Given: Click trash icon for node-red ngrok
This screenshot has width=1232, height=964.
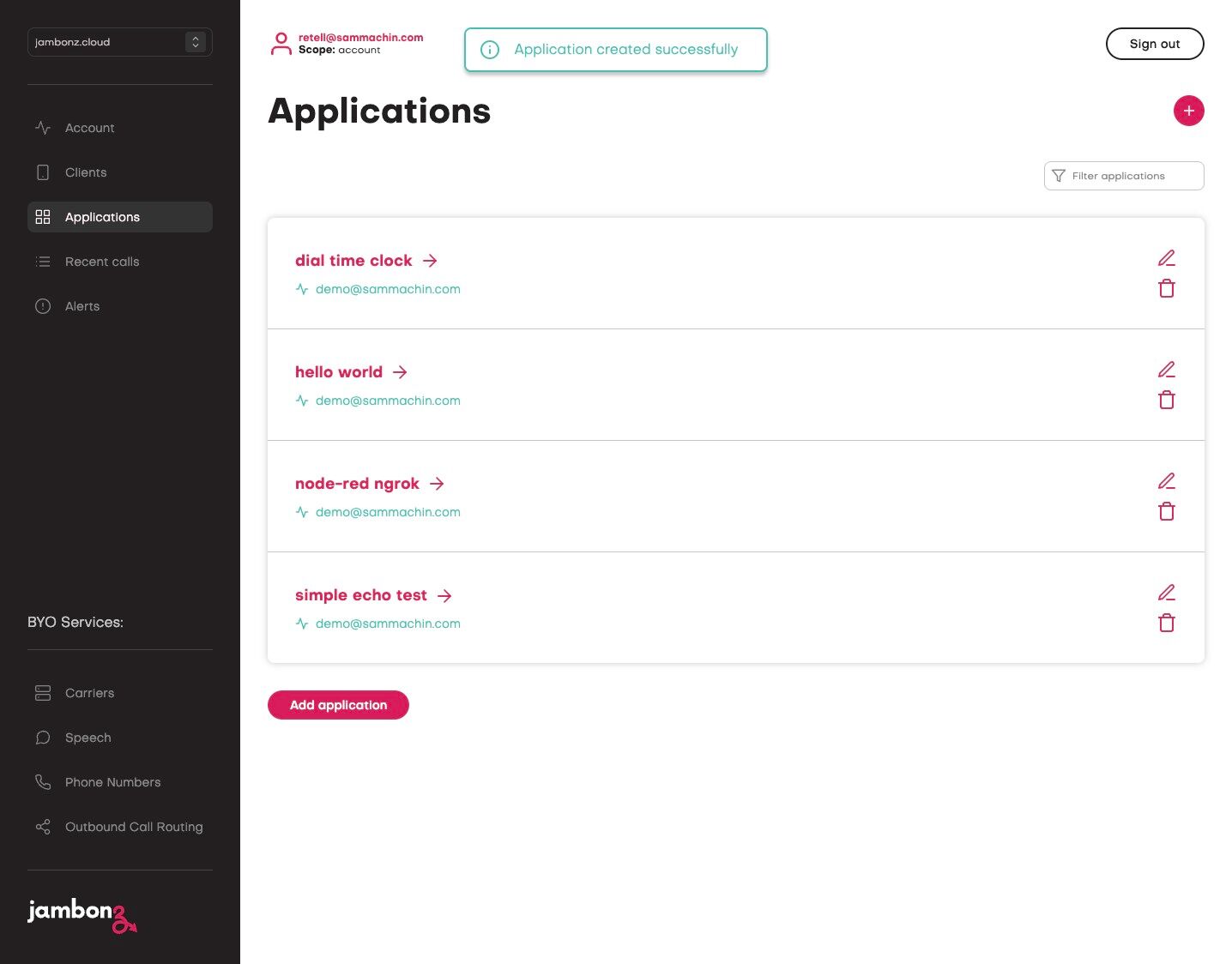Looking at the screenshot, I should coord(1166,512).
